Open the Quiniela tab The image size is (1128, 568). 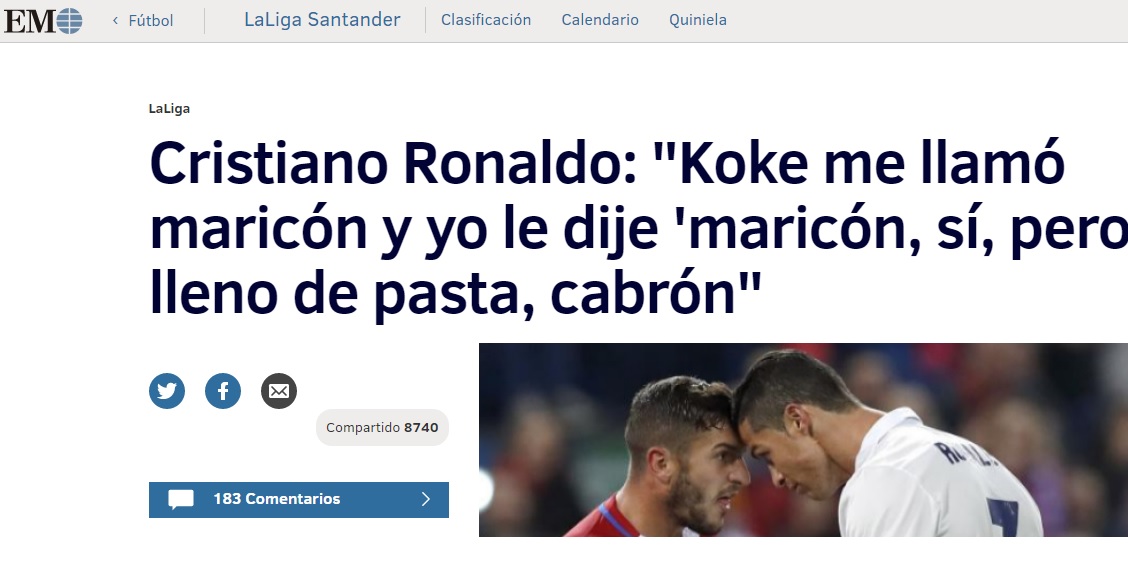[698, 20]
